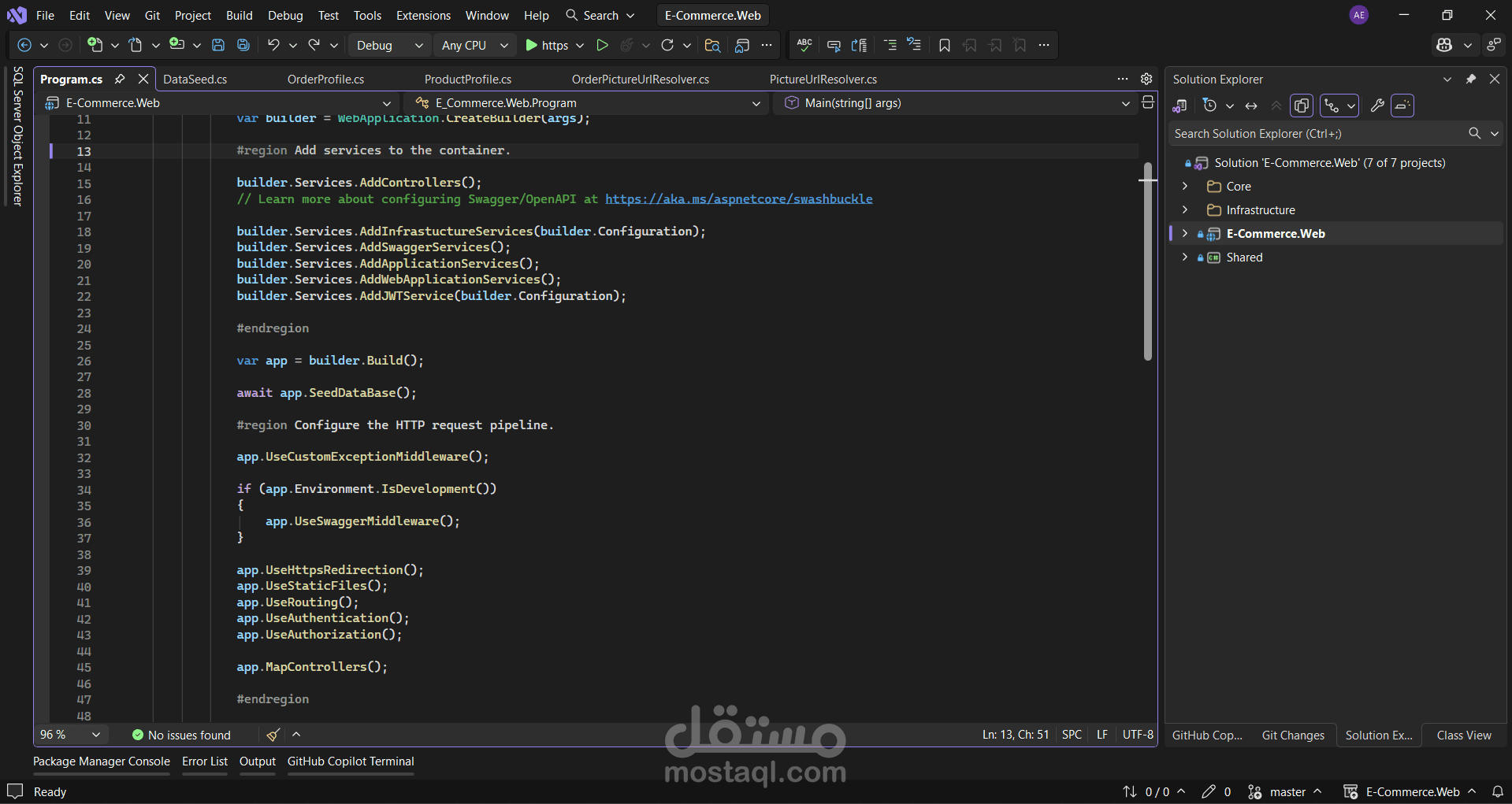Screen dimensions: 1512x804
Task: Open the Main(string[] args) member dropdown
Action: tap(957, 103)
